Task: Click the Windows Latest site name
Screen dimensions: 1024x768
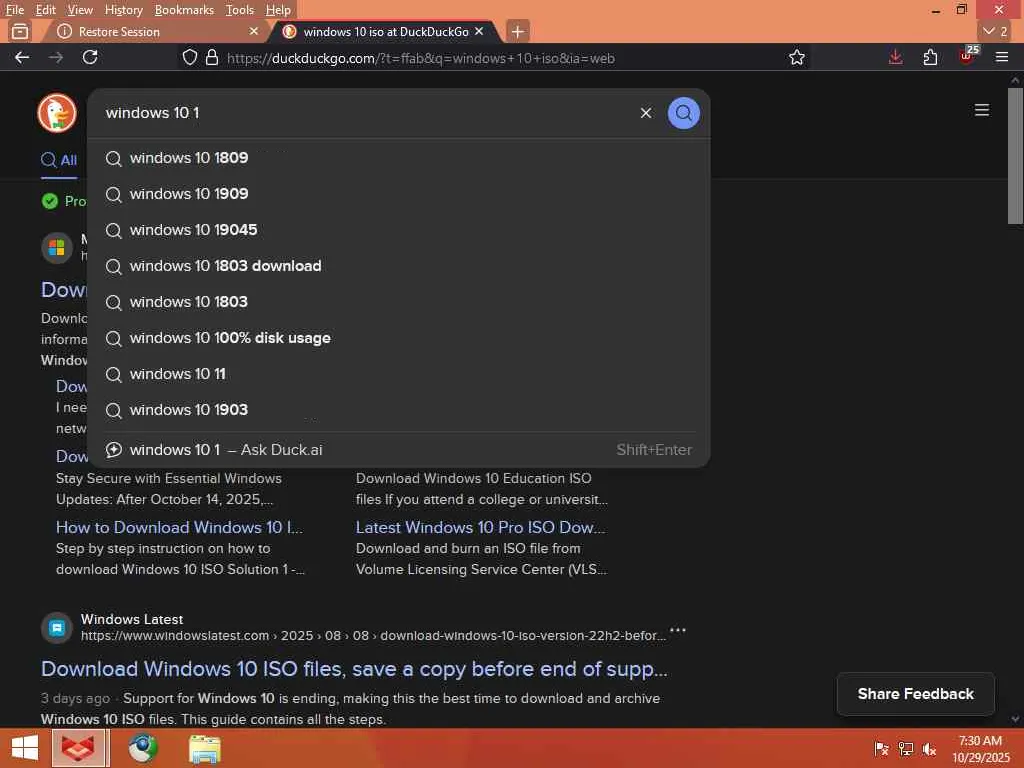Action: pyautogui.click(x=132, y=619)
